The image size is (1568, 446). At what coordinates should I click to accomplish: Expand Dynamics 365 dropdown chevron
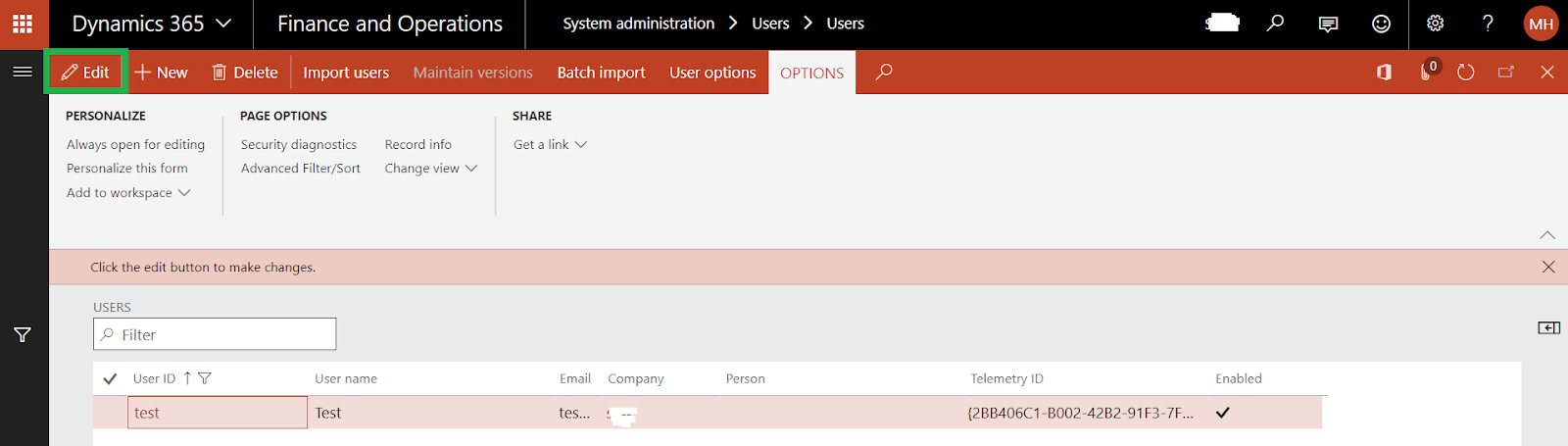coord(223,23)
